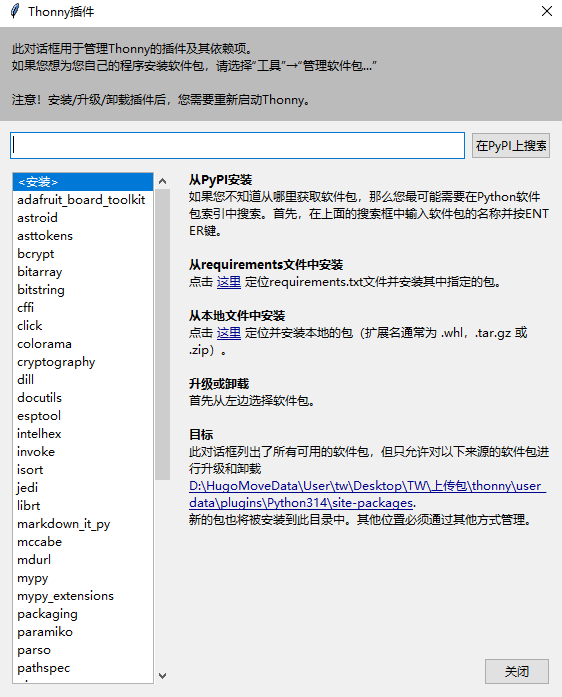Viewport: 562px width, 697px height.
Task: Click the 在PyPI上搜索 button
Action: [511, 145]
